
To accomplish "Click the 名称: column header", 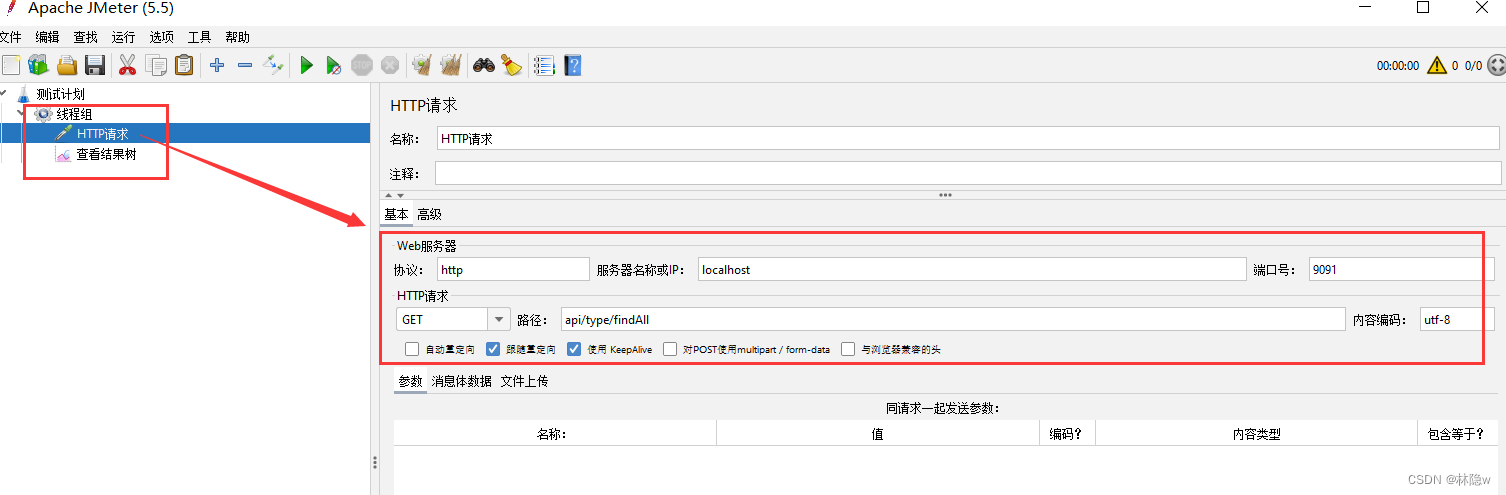I will (x=555, y=434).
